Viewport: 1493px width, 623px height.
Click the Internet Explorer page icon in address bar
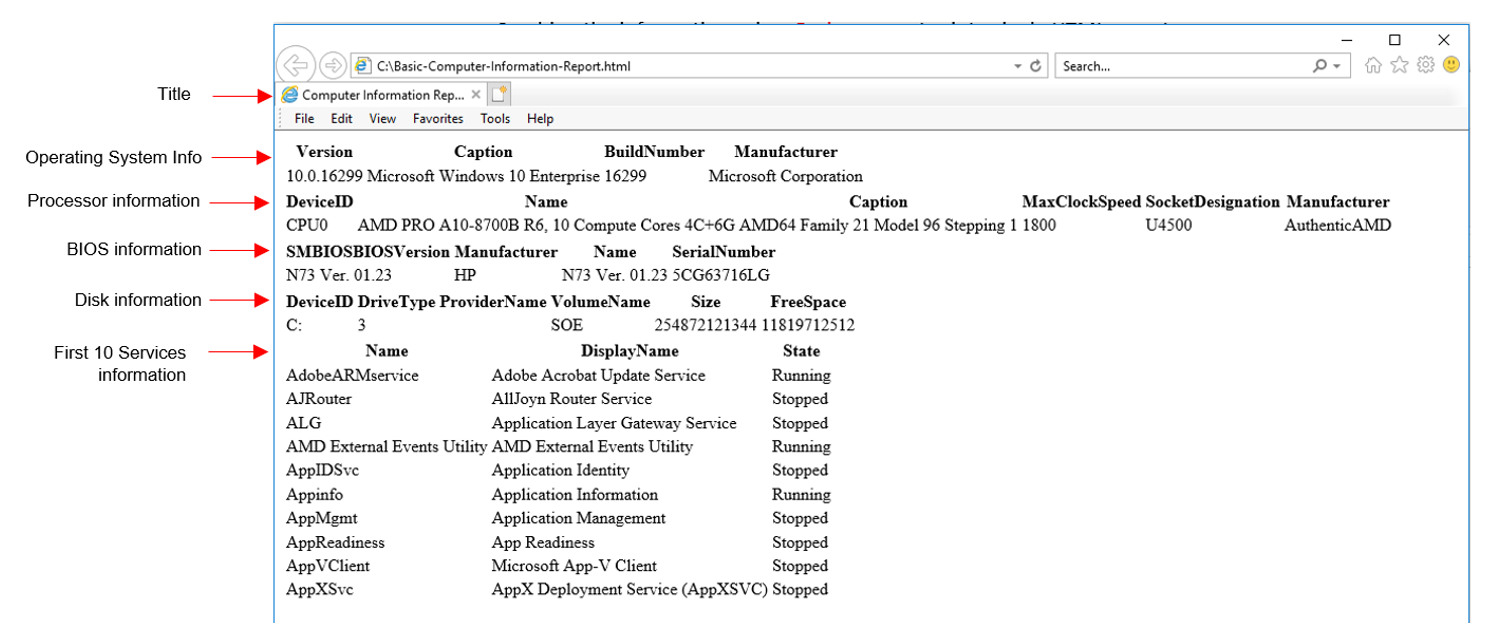(x=363, y=66)
